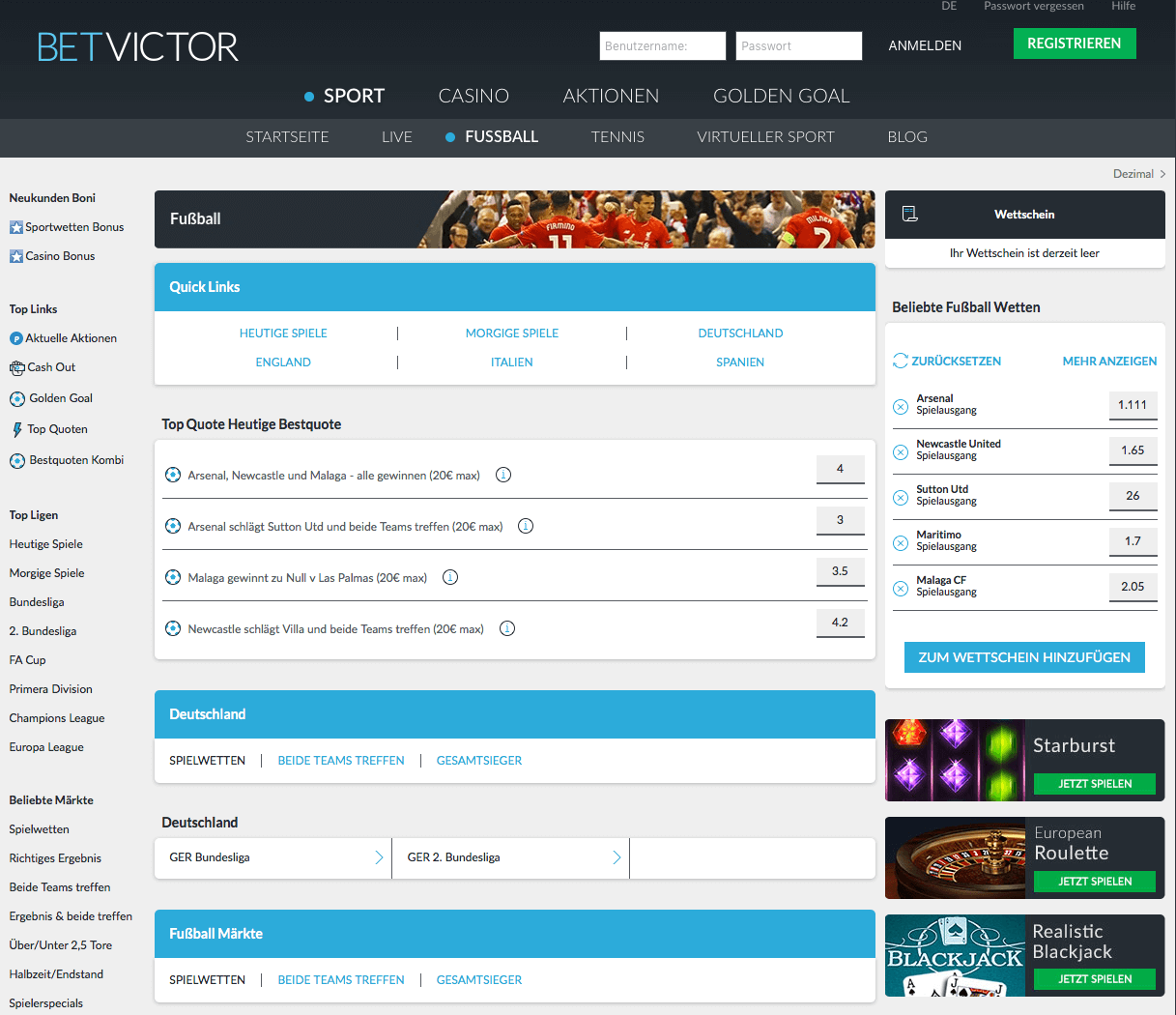Screen dimensions: 1176x1015
Task: Click the Cash Out icon
Action: click(16, 367)
